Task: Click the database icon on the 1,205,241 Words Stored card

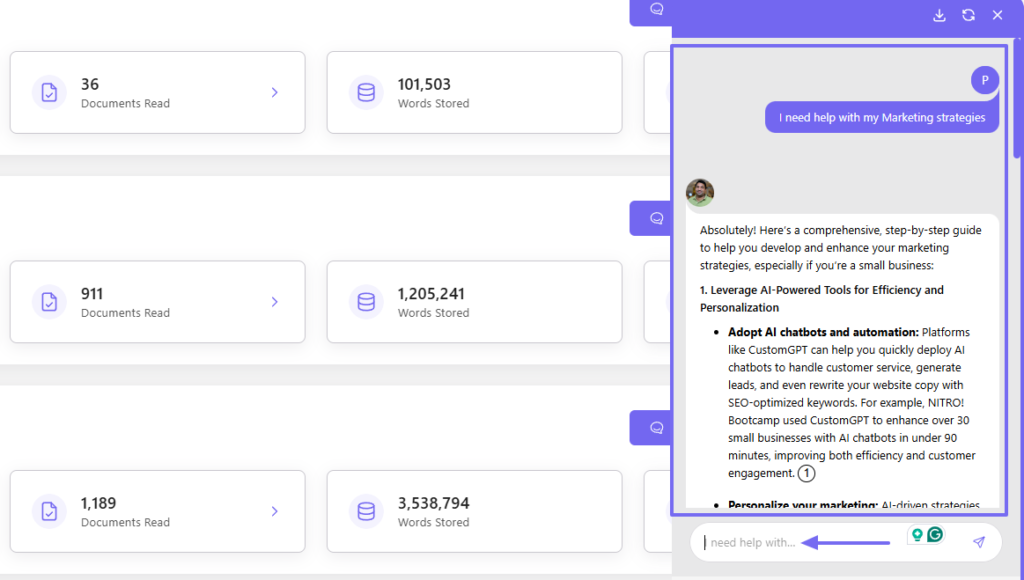Action: (366, 302)
